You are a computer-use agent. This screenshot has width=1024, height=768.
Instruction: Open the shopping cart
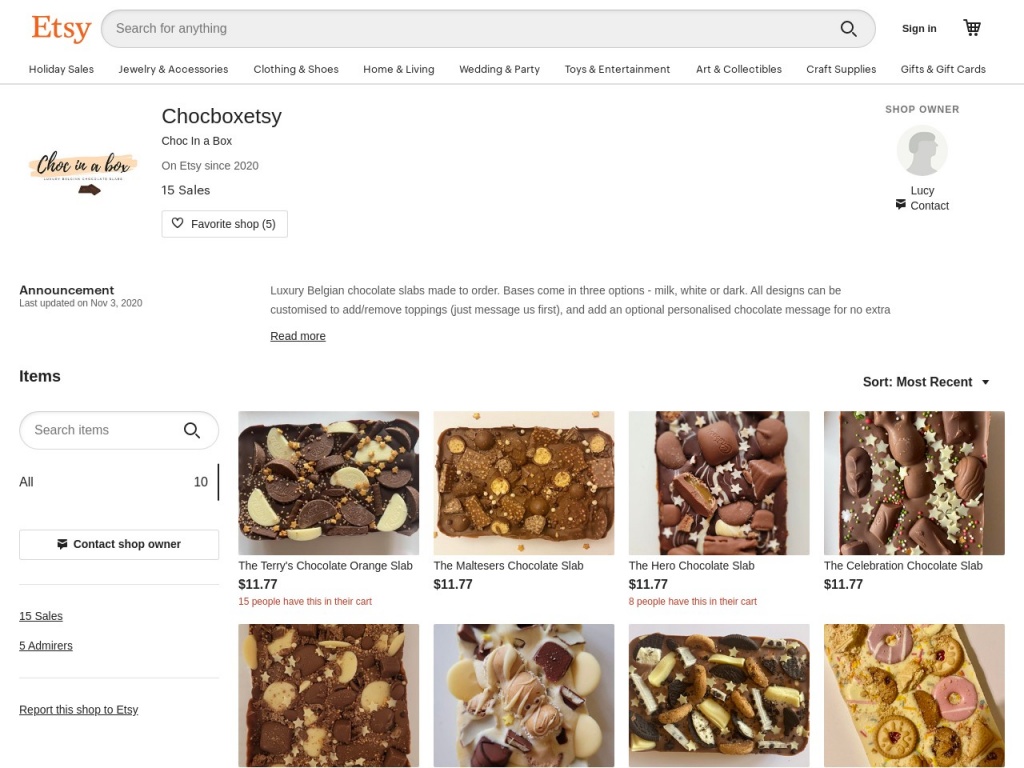point(972,28)
